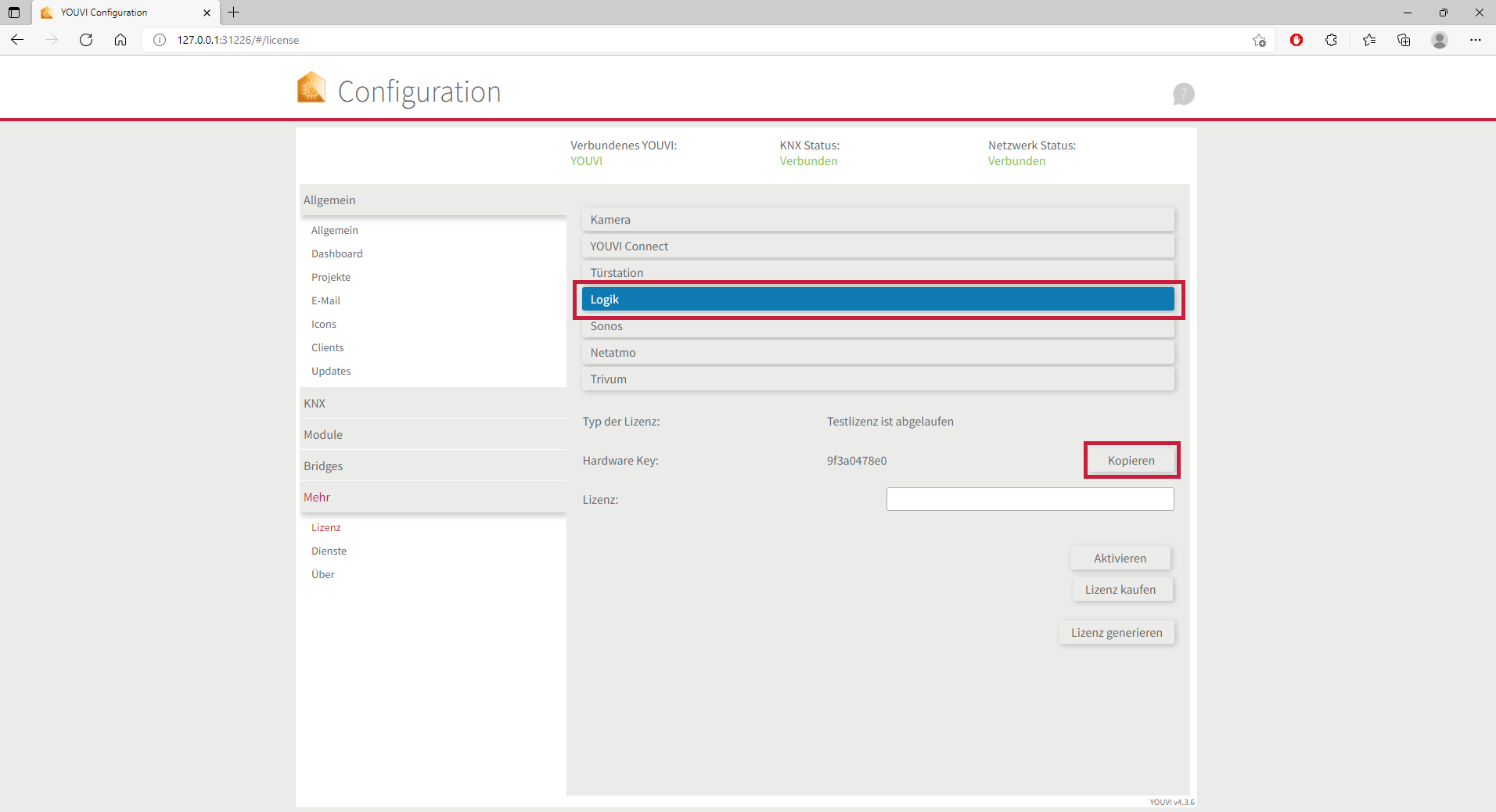Collapse the Mehr section
The image size is (1496, 812).
[433, 498]
